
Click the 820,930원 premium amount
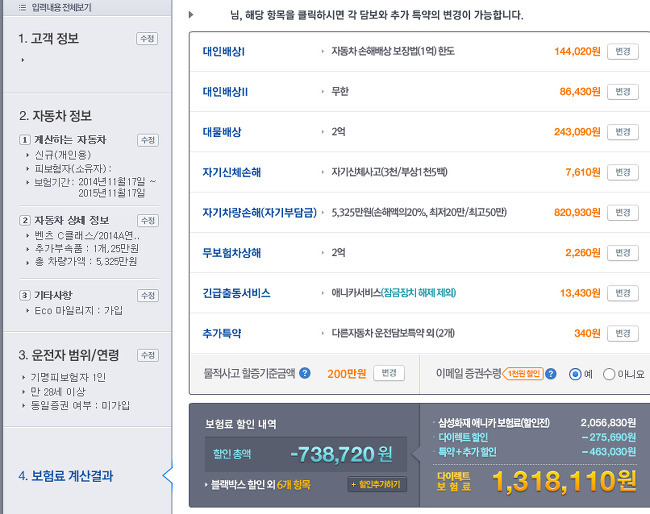577,213
